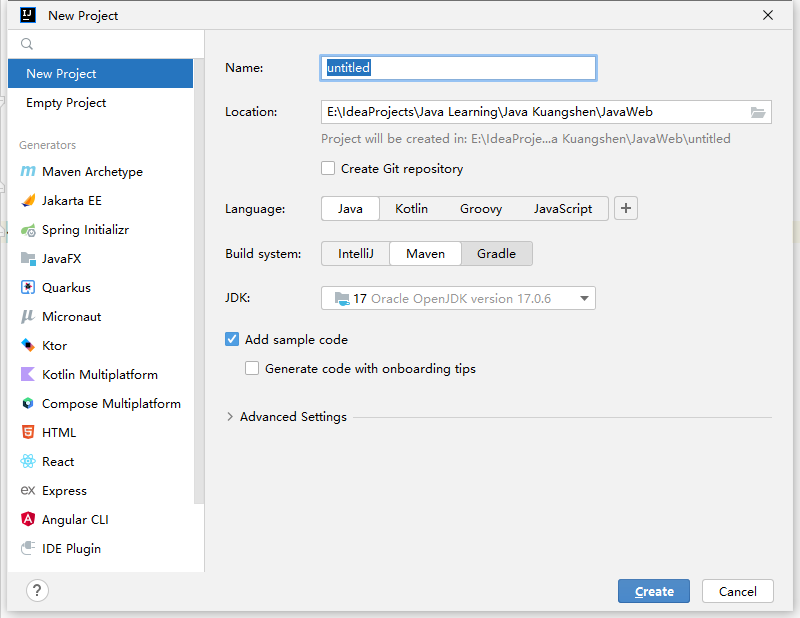Image resolution: width=800 pixels, height=618 pixels.
Task: Choose Maven build system
Action: click(426, 254)
